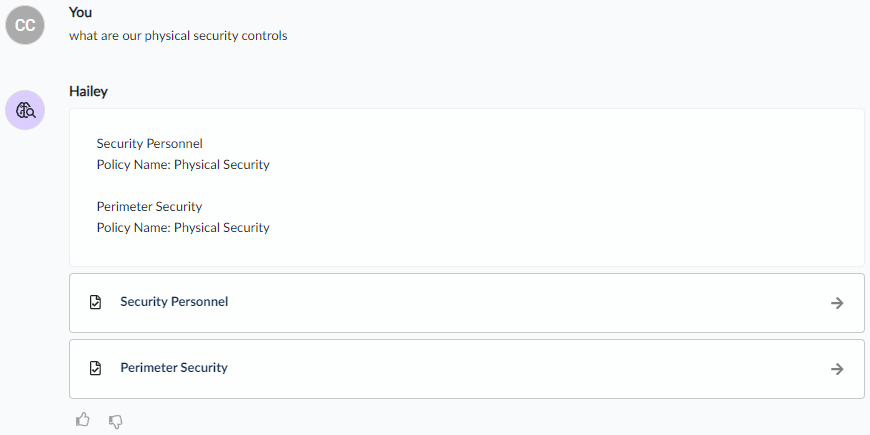Click Policy Name line under Security Personnel

(183, 165)
